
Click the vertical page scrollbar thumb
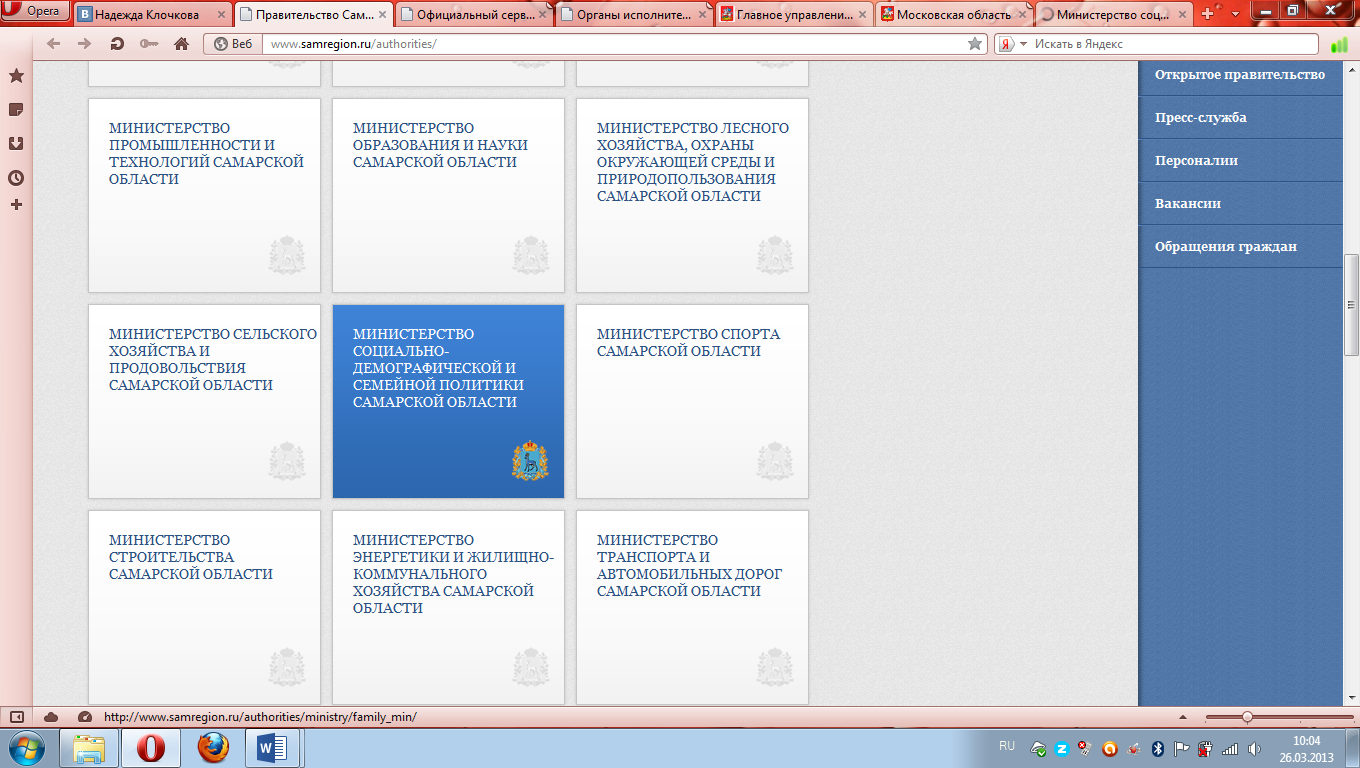coord(1351,305)
